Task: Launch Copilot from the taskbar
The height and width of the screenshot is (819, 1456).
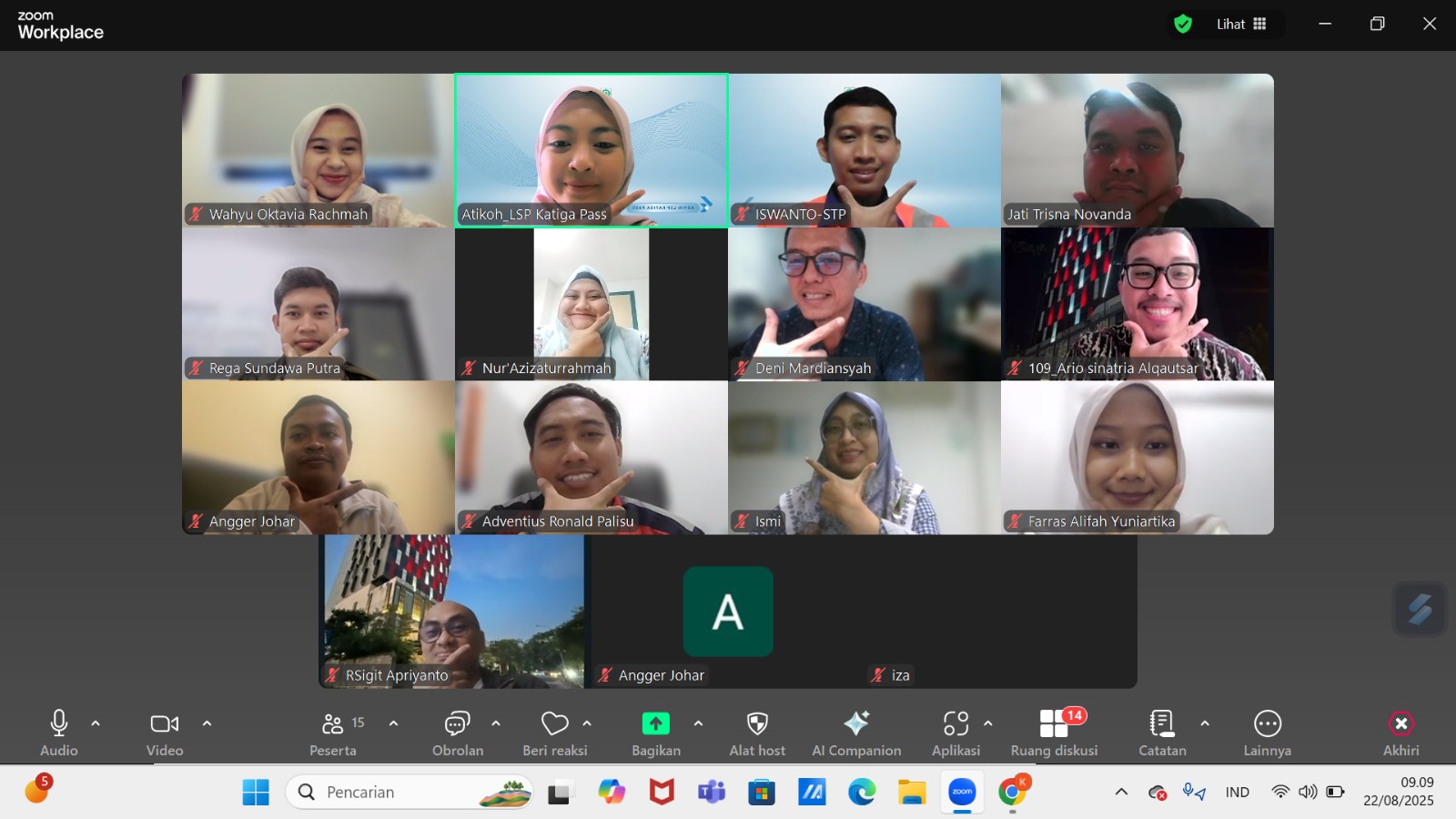Action: [612, 793]
